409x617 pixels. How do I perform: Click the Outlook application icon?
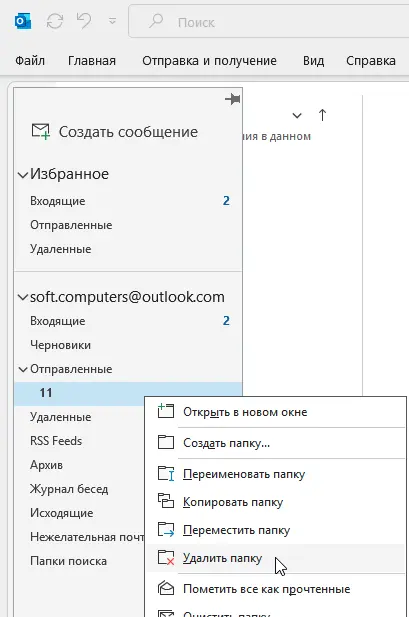[x=22, y=21]
